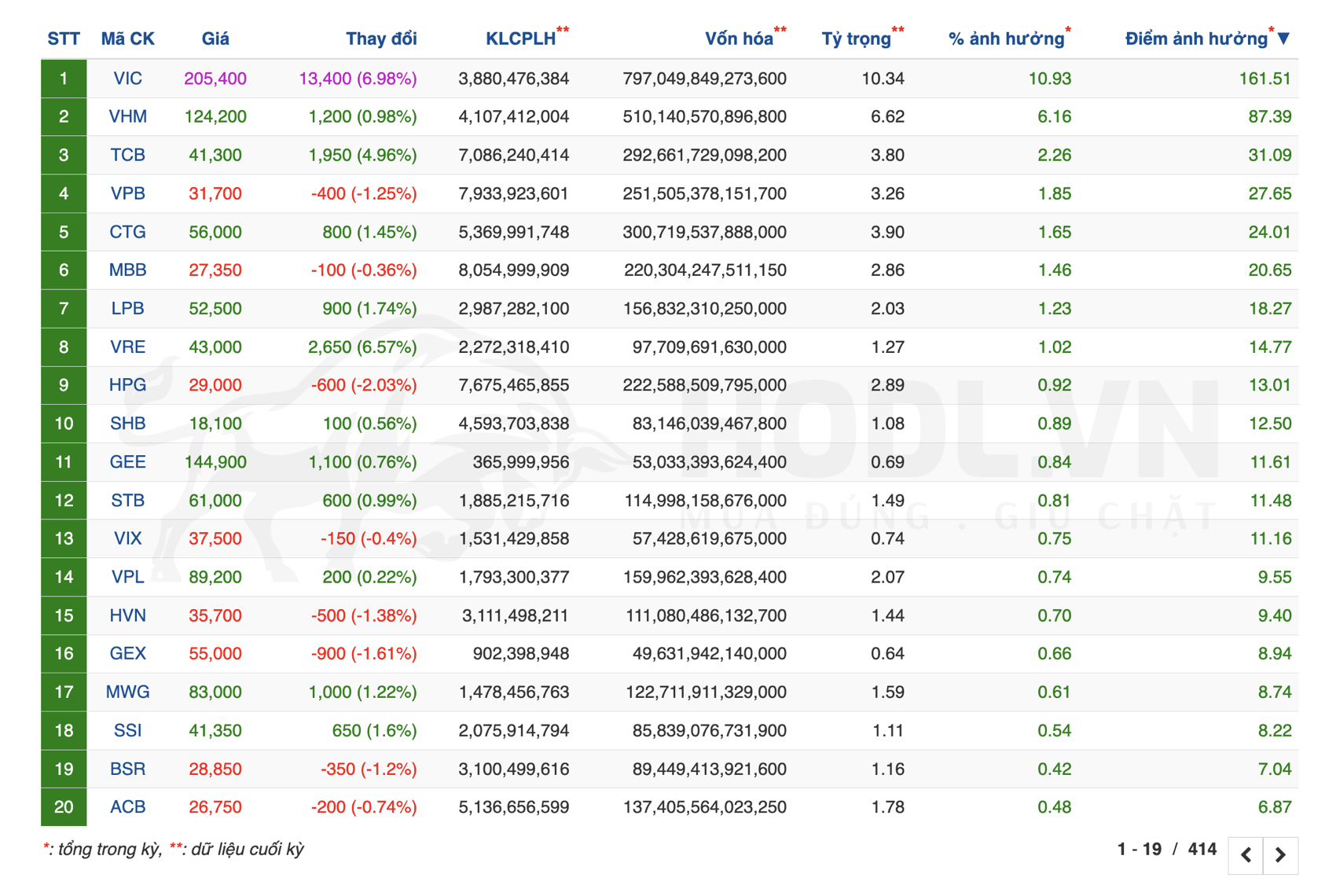The height and width of the screenshot is (896, 1336).
Task: Select the TCB ticker symbol
Action: (127, 156)
